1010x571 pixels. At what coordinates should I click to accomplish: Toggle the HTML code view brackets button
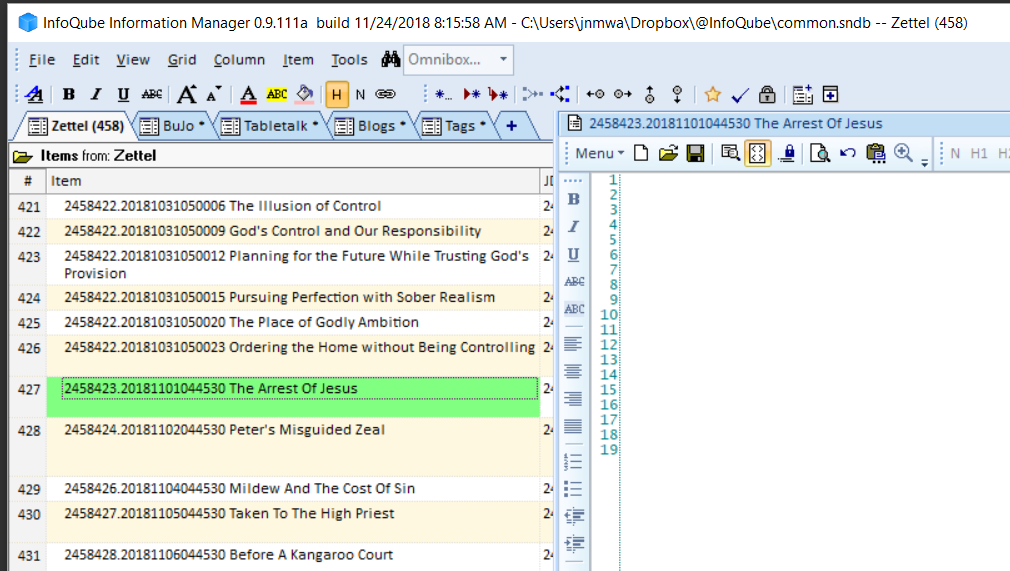point(758,153)
